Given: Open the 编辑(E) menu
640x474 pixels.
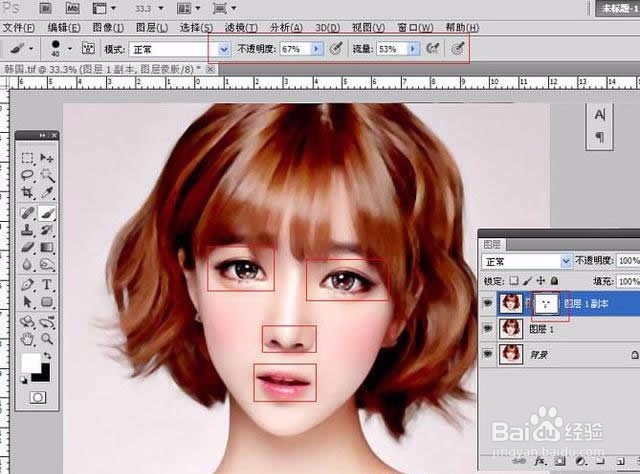Looking at the screenshot, I should (x=64, y=27).
